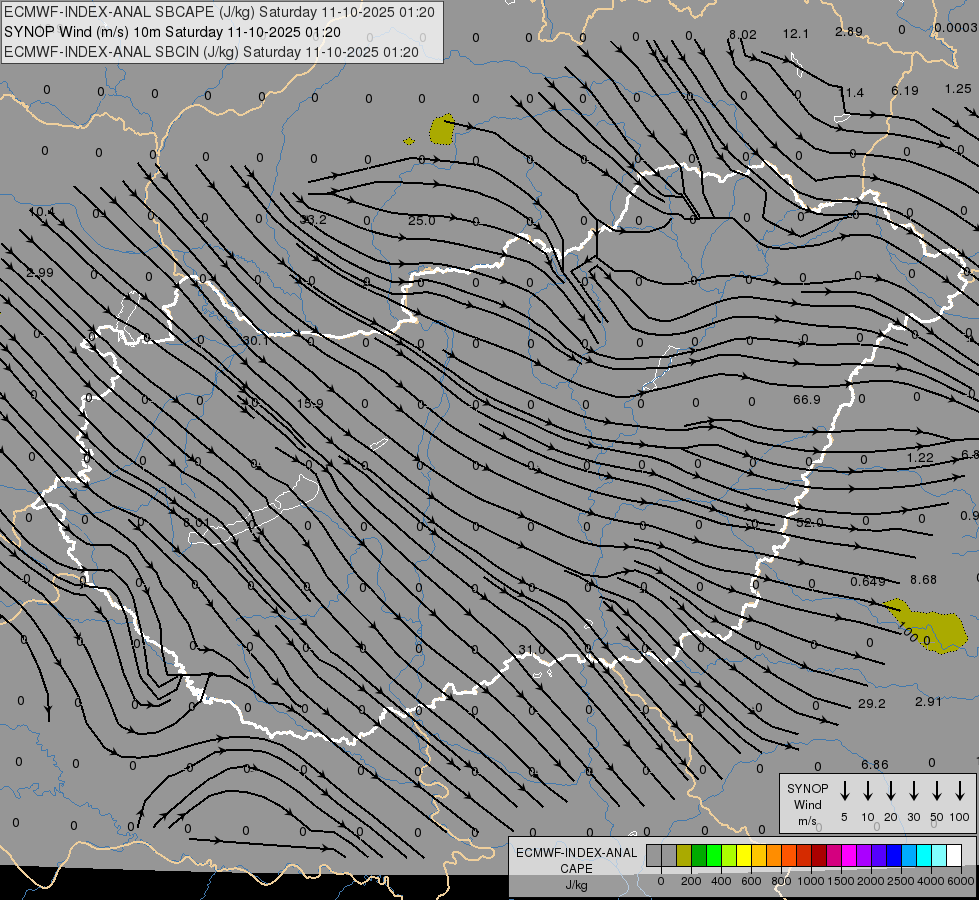Click the CAPE value 11.4
The width and height of the screenshot is (979, 900).
[851, 93]
